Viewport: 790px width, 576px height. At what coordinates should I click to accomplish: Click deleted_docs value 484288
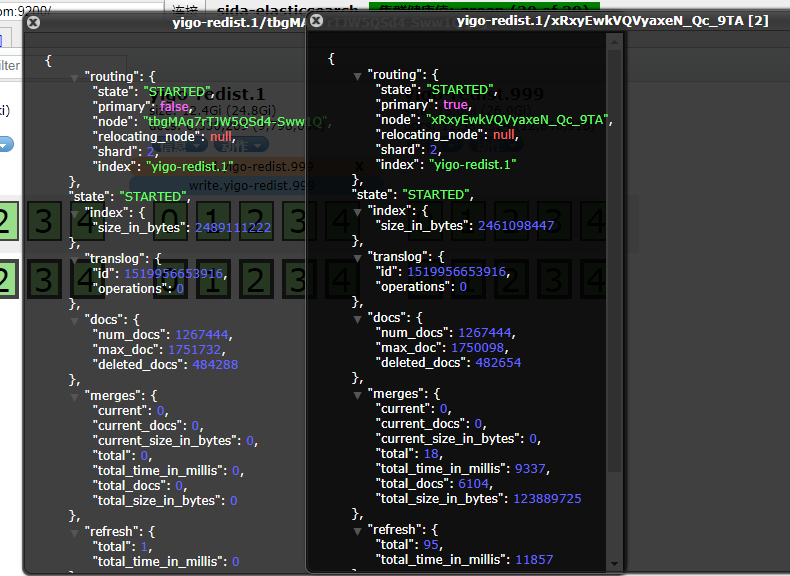point(215,365)
